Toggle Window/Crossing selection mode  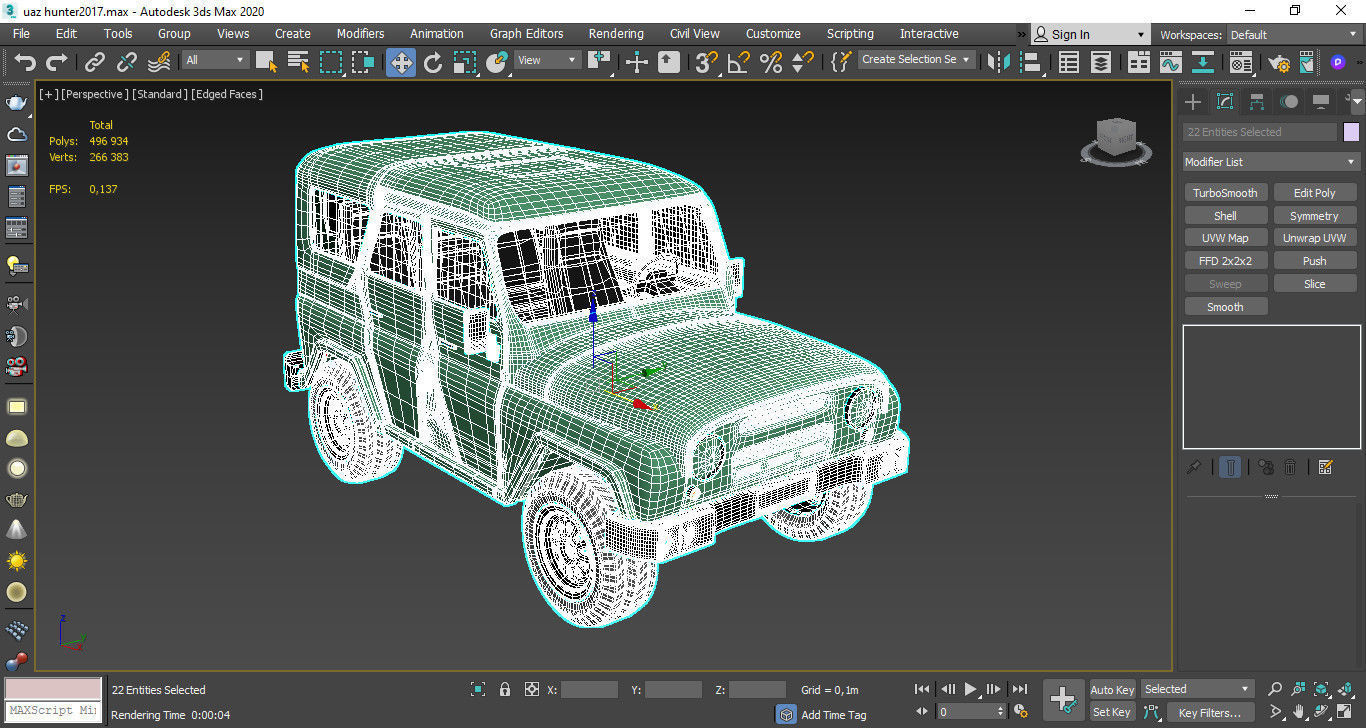[363, 62]
